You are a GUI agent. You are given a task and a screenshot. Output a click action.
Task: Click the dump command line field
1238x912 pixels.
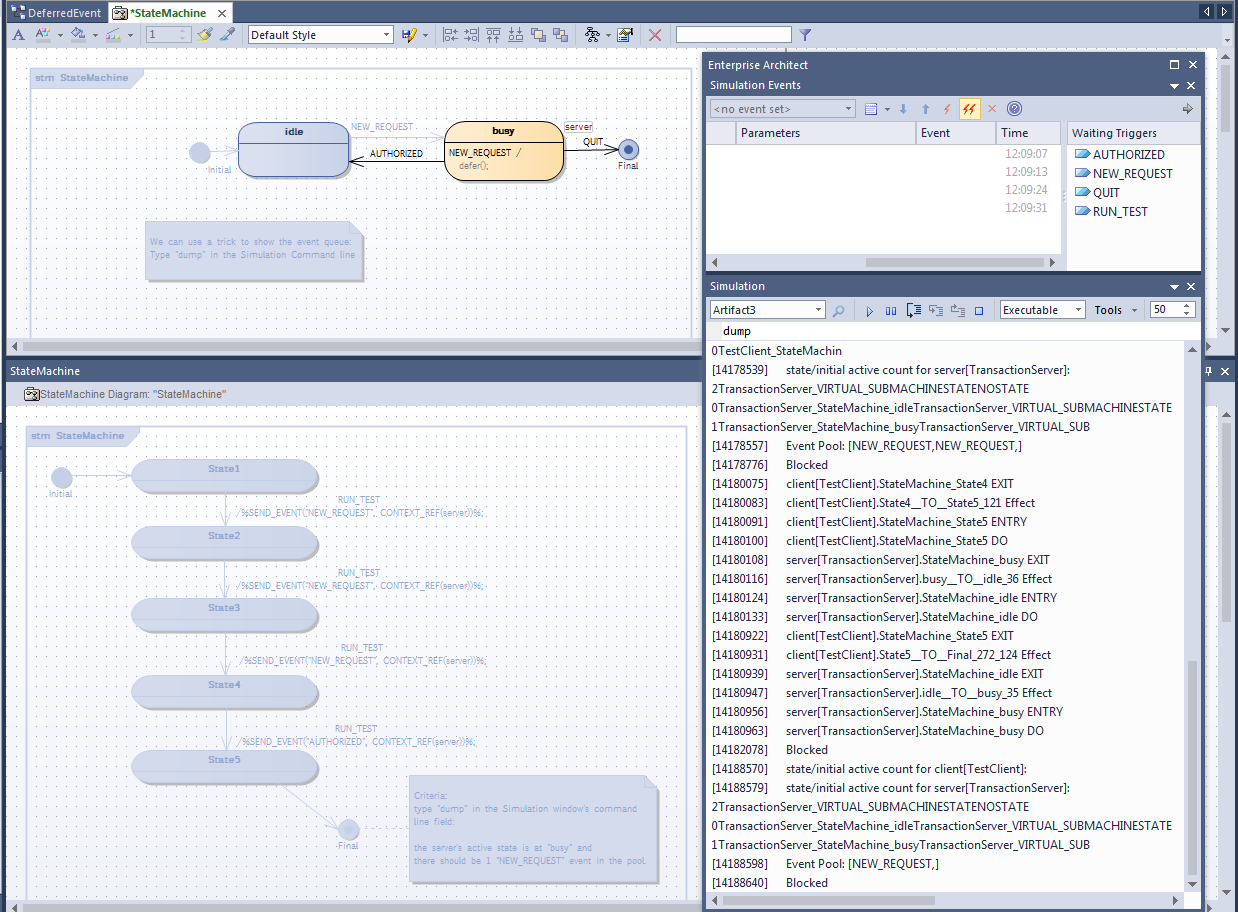[950, 331]
